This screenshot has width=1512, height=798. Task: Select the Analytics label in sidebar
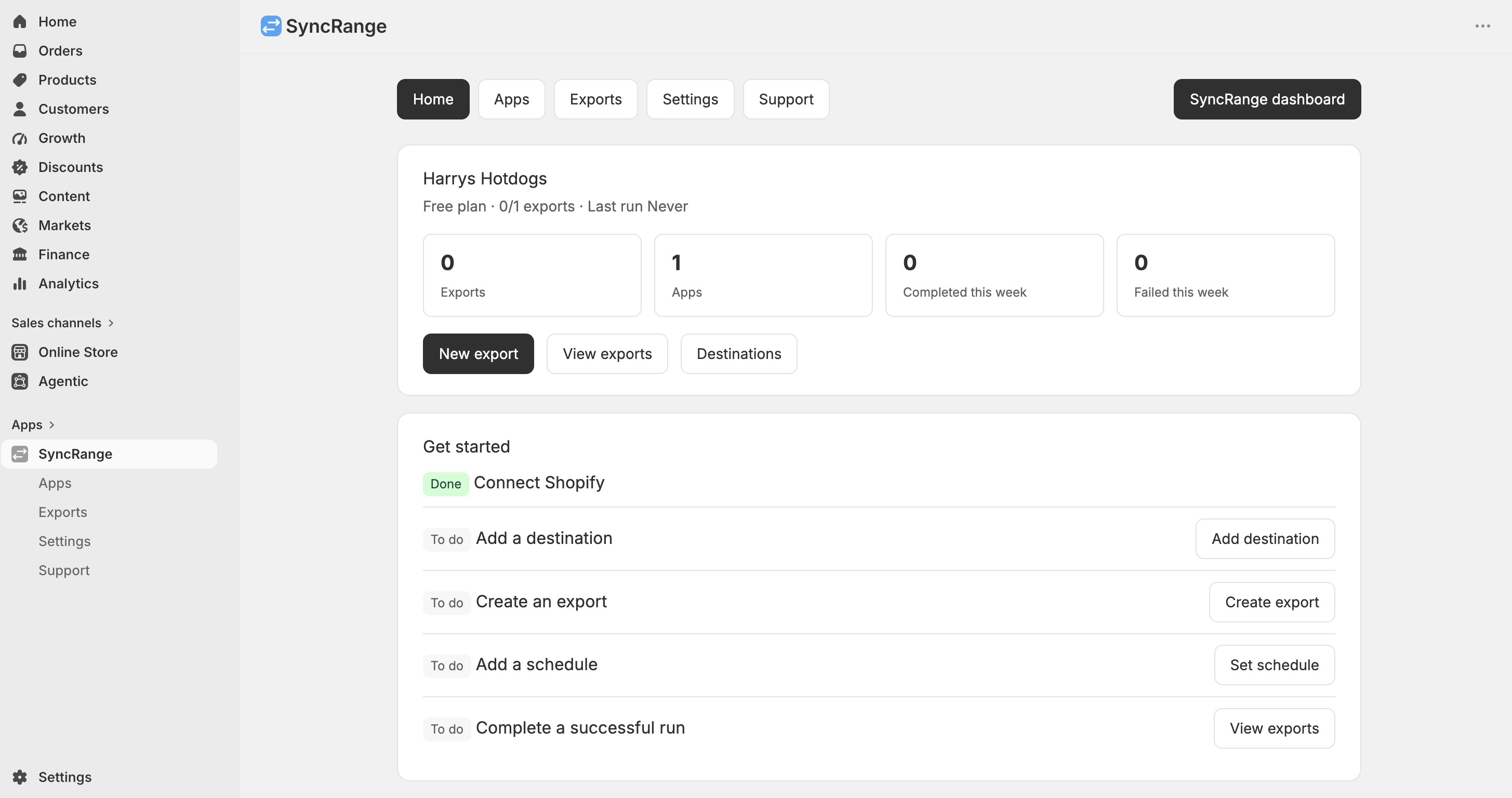pyautogui.click(x=69, y=284)
